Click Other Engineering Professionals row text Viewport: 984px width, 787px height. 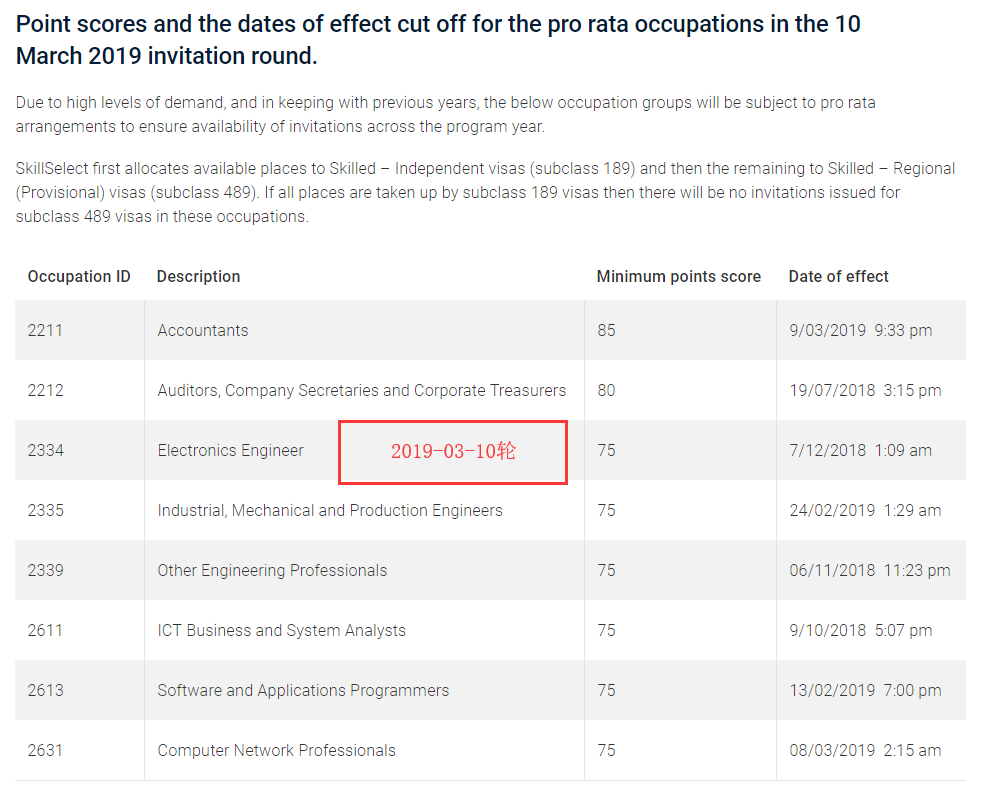(272, 570)
